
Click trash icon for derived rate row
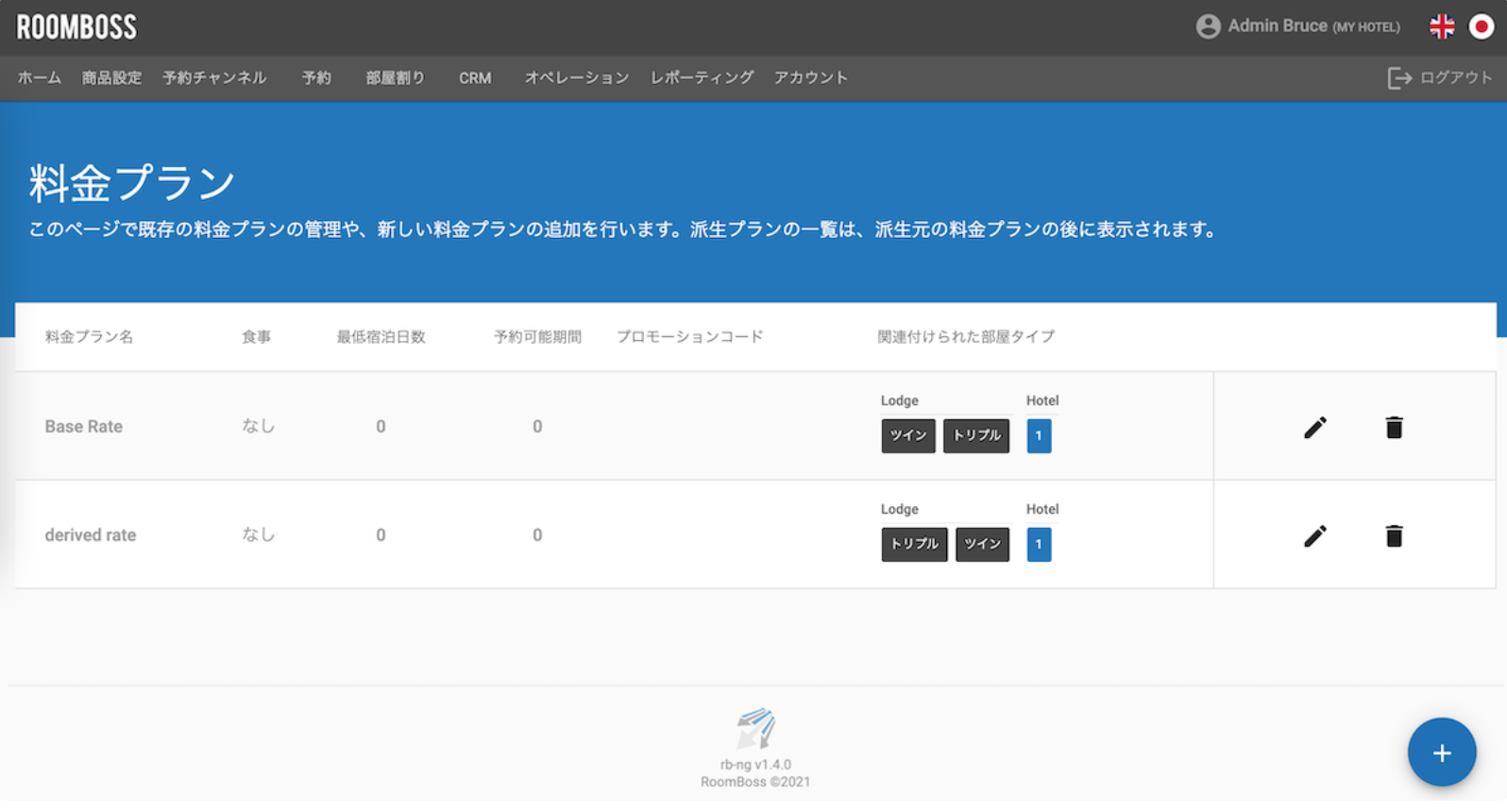pos(1394,536)
